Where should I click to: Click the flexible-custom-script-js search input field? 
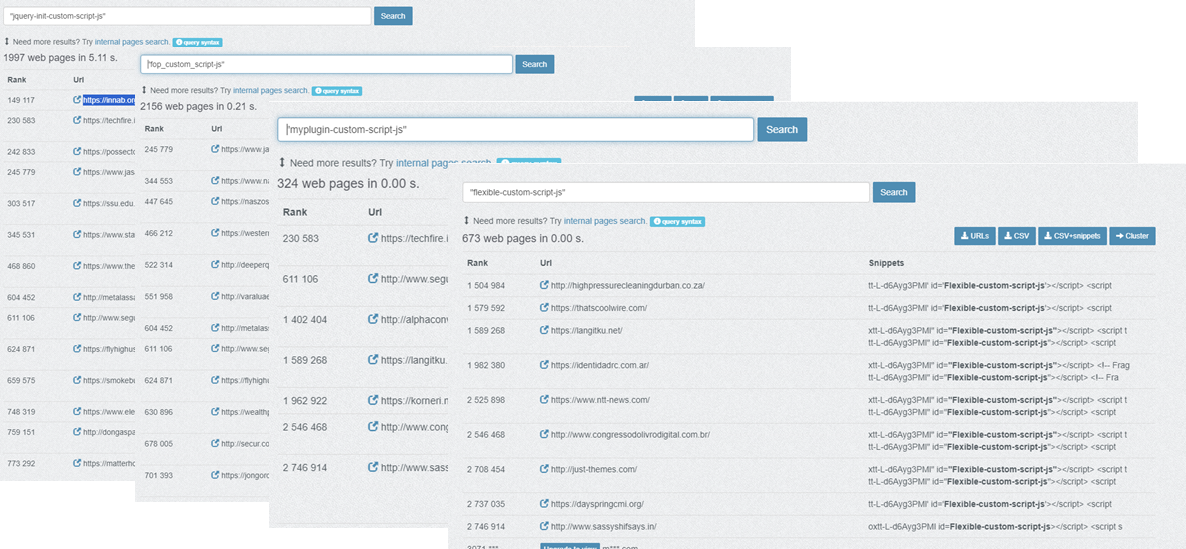(x=666, y=192)
